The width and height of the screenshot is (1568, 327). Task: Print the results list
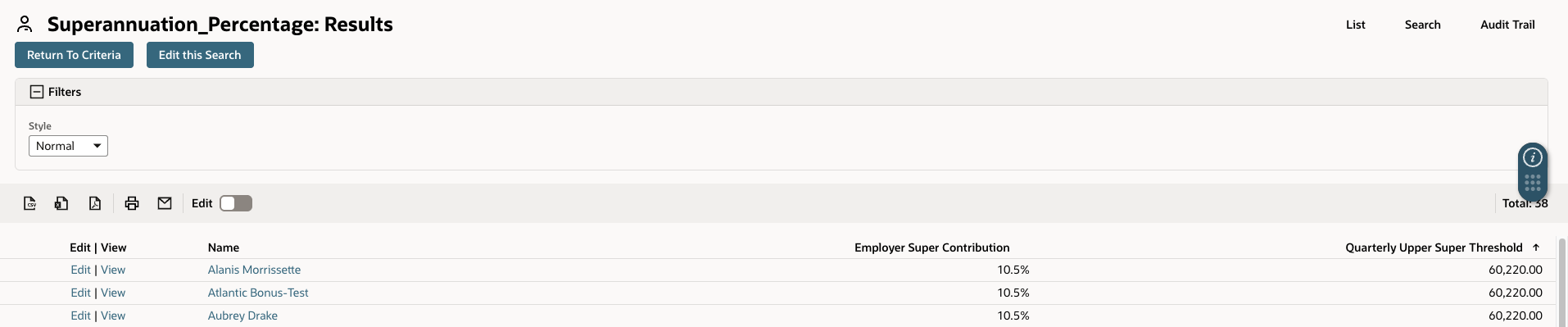132,203
